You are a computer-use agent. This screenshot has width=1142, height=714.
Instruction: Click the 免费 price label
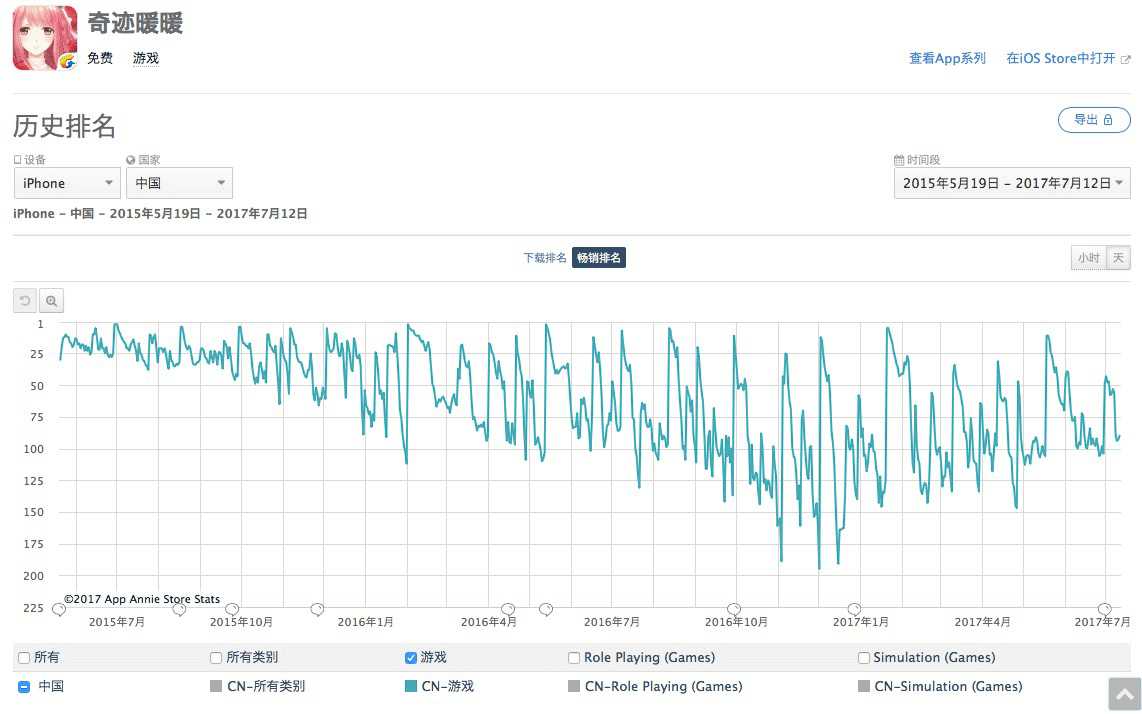tap(100, 58)
